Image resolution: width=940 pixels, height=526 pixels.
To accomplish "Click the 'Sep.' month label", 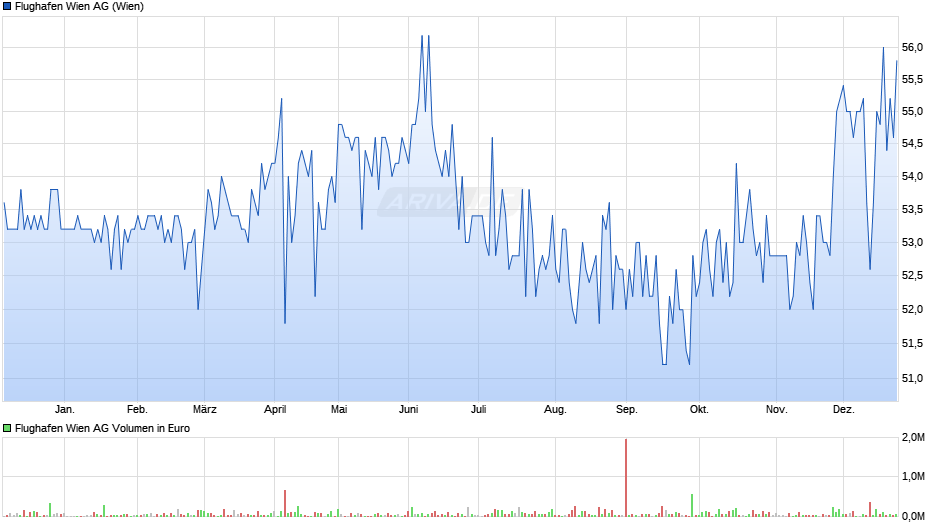I will (626, 409).
